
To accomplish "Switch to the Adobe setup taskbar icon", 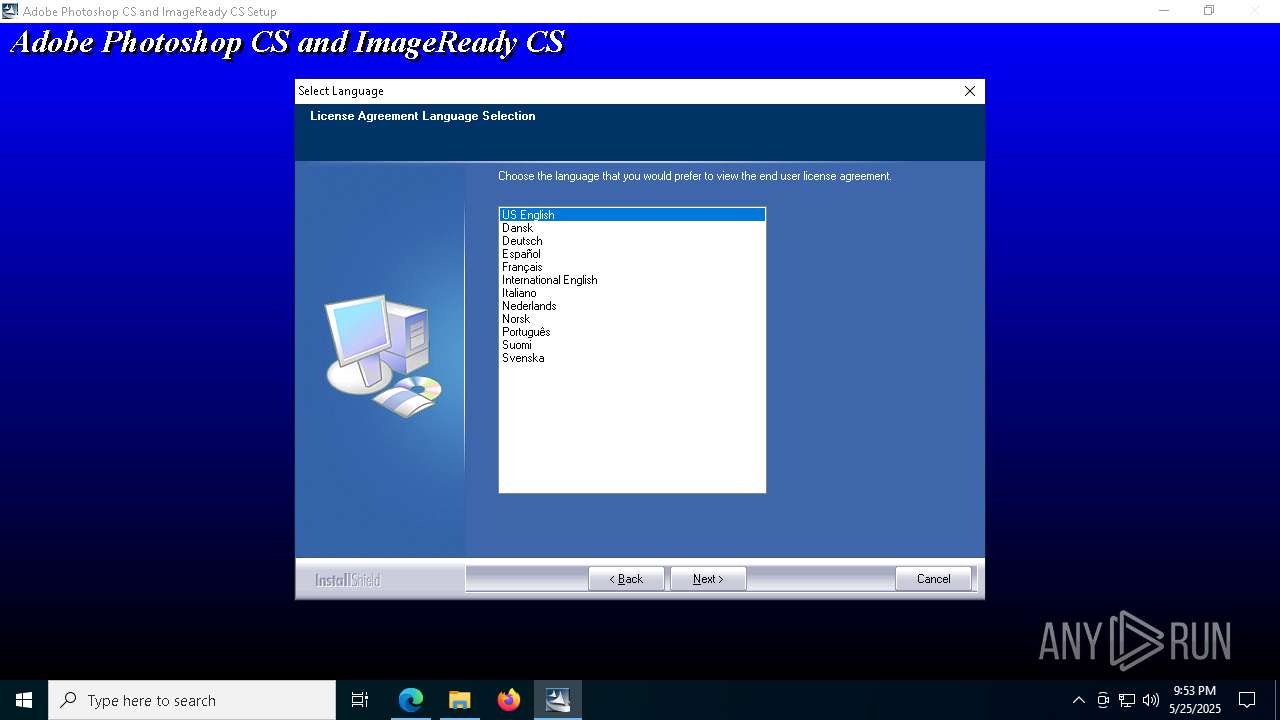I will coord(558,700).
